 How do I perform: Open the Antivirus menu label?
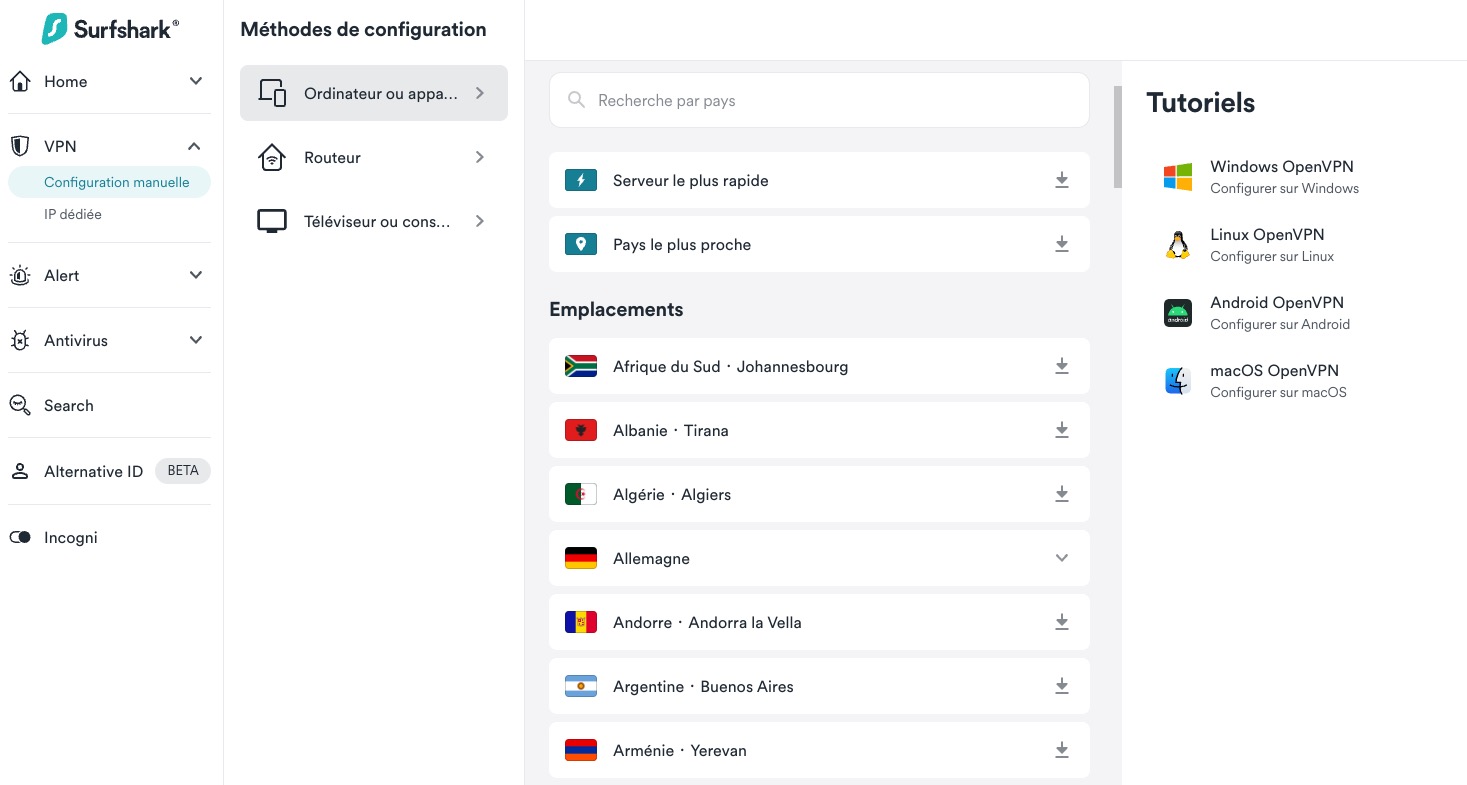[76, 340]
